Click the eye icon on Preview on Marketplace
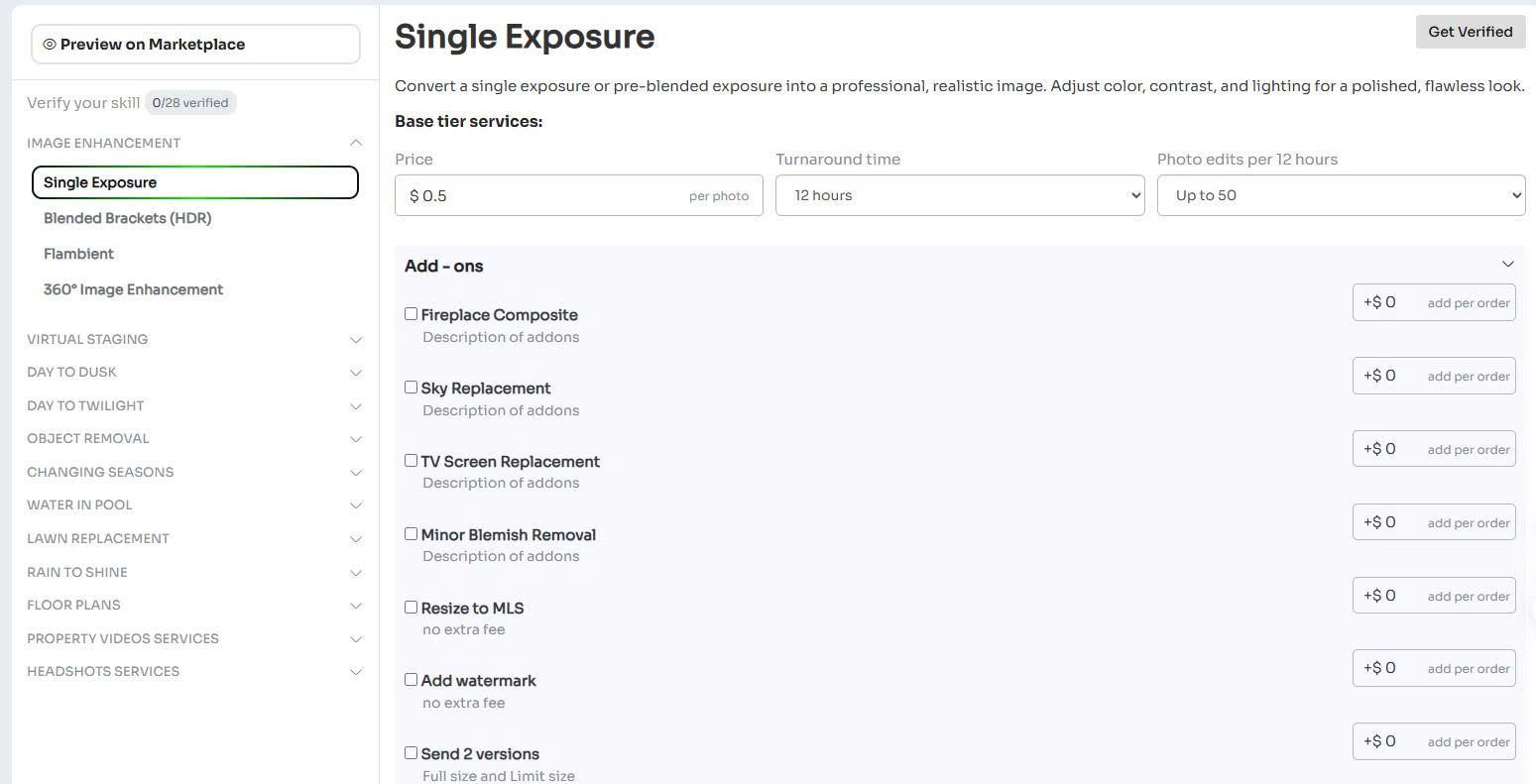Viewport: 1536px width, 784px height. 48,44
